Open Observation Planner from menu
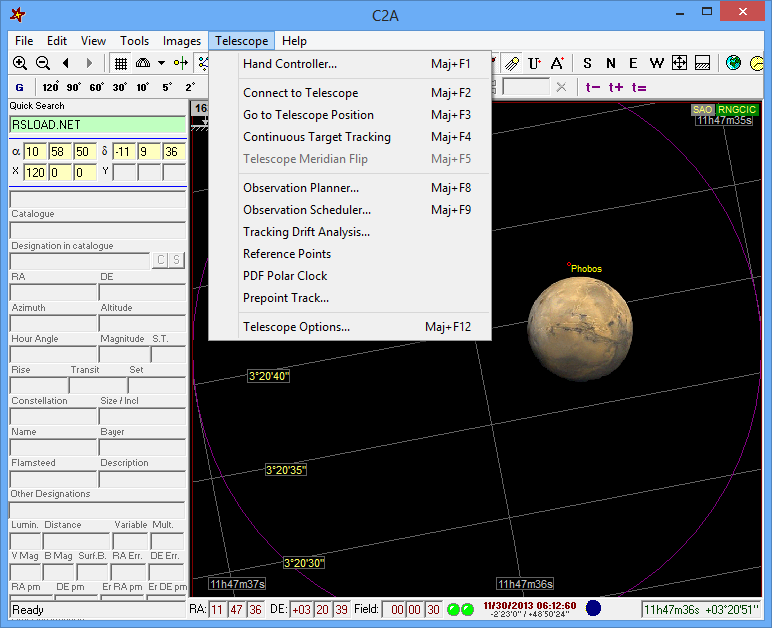 pyautogui.click(x=300, y=188)
